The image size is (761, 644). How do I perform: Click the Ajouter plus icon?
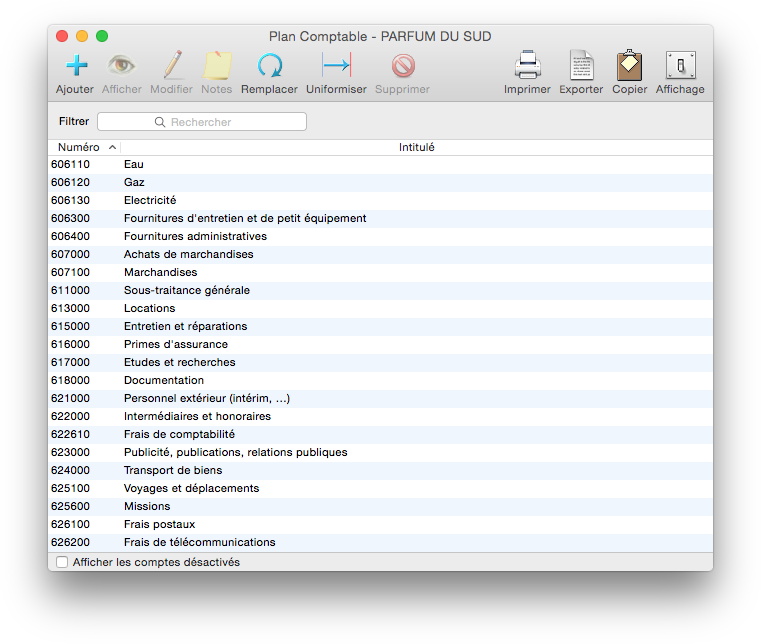click(76, 65)
